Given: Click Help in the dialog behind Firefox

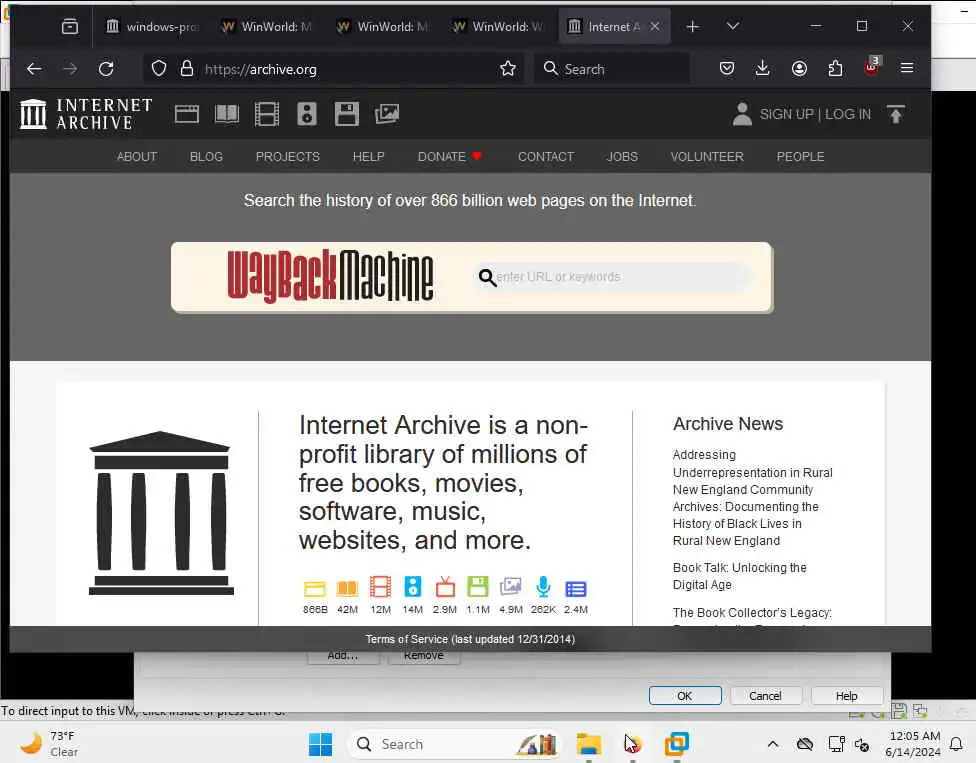Looking at the screenshot, I should [x=847, y=696].
